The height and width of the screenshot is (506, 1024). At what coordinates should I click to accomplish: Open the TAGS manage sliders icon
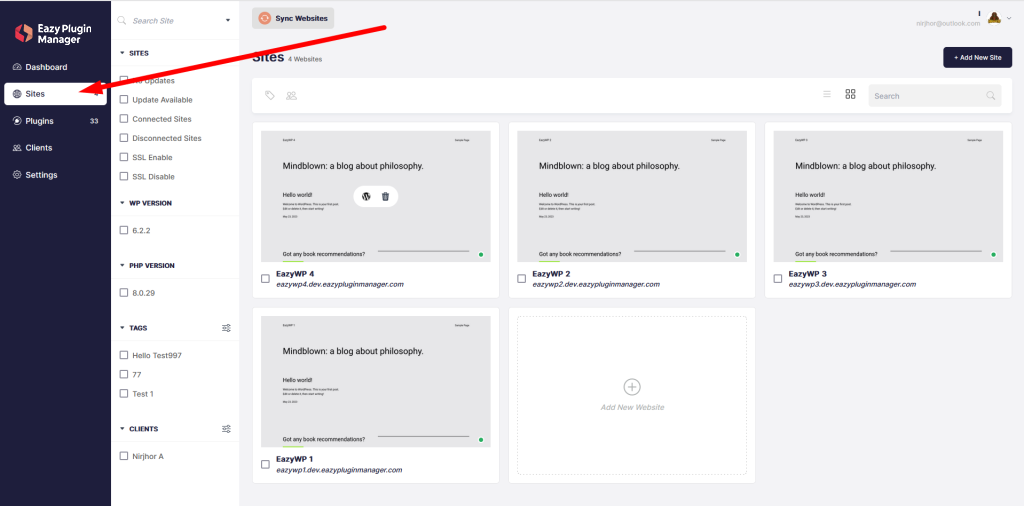click(227, 328)
